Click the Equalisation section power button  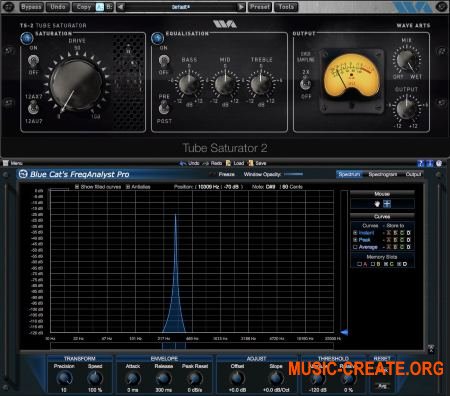[157, 38]
